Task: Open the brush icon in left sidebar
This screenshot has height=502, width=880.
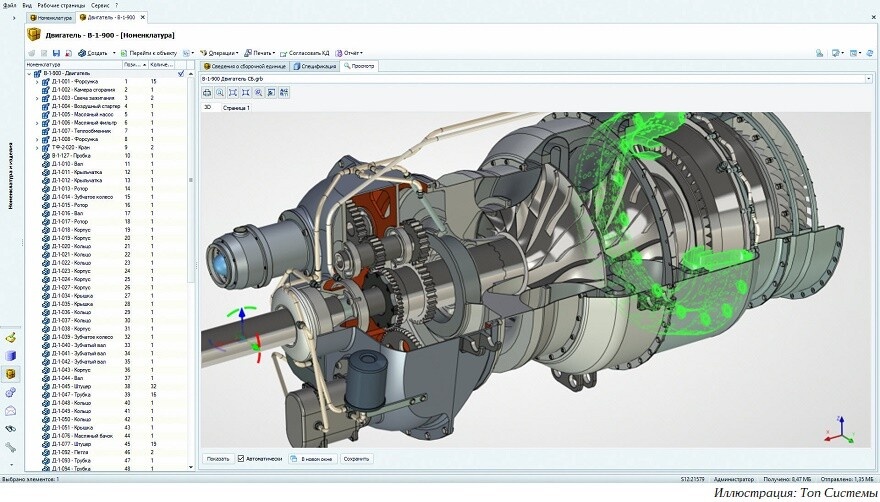Action: [11, 337]
